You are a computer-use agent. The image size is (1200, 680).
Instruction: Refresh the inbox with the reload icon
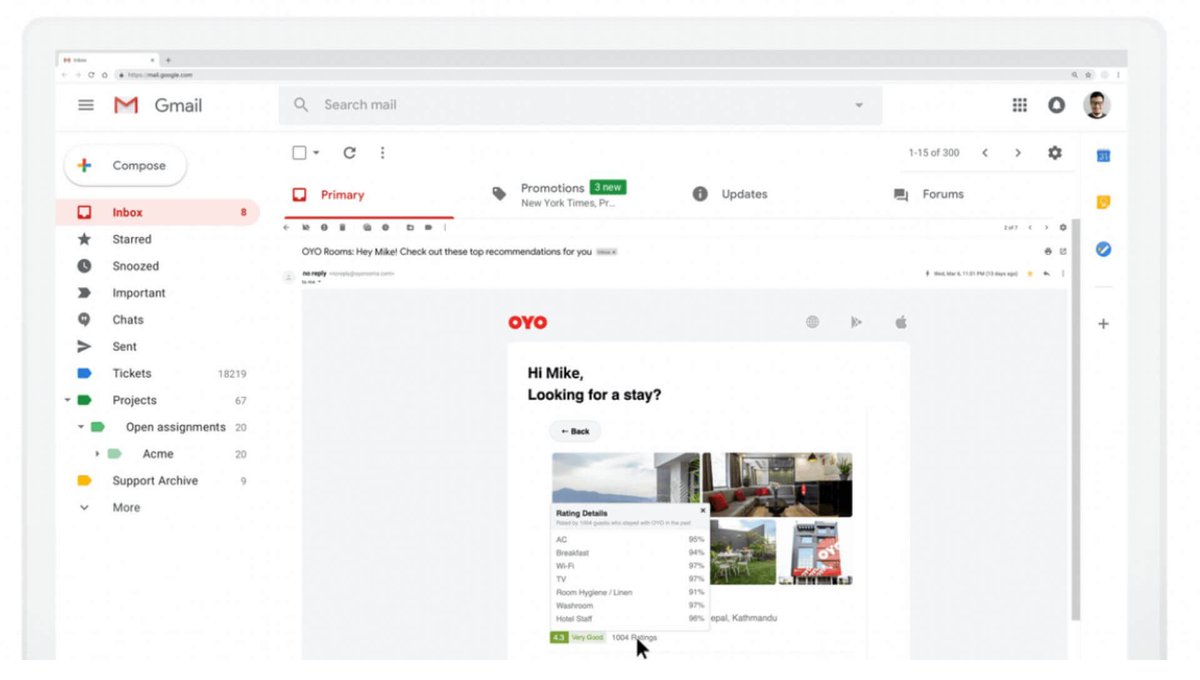pyautogui.click(x=349, y=152)
